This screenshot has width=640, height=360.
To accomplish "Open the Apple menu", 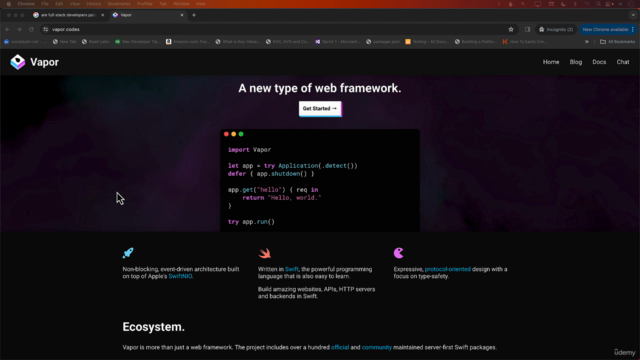I will coord(8,4).
